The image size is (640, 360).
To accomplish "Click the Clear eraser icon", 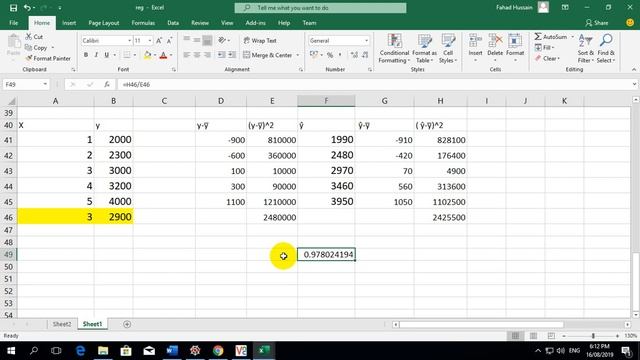I will click(538, 58).
